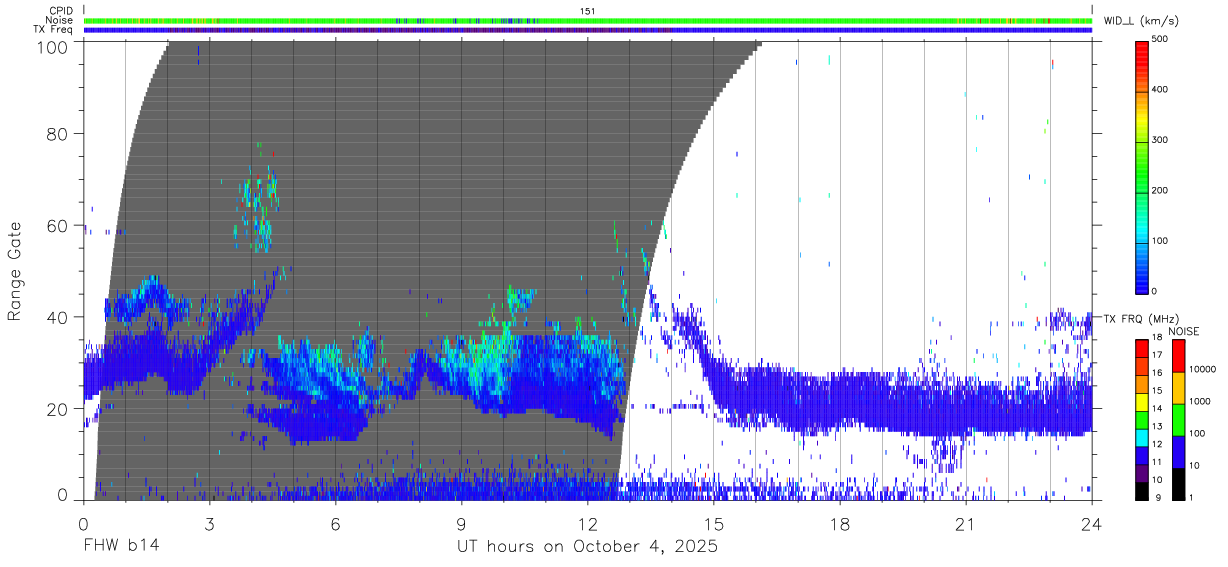Pick the black bottom swatch in NOISE legend
This screenshot has width=1228, height=567.
1178,484
